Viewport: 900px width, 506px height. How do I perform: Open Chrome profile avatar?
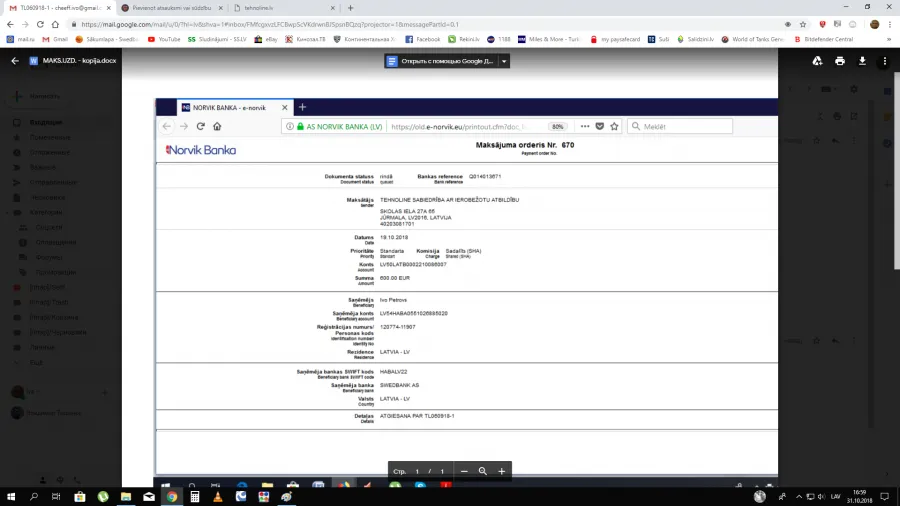[x=874, y=25]
